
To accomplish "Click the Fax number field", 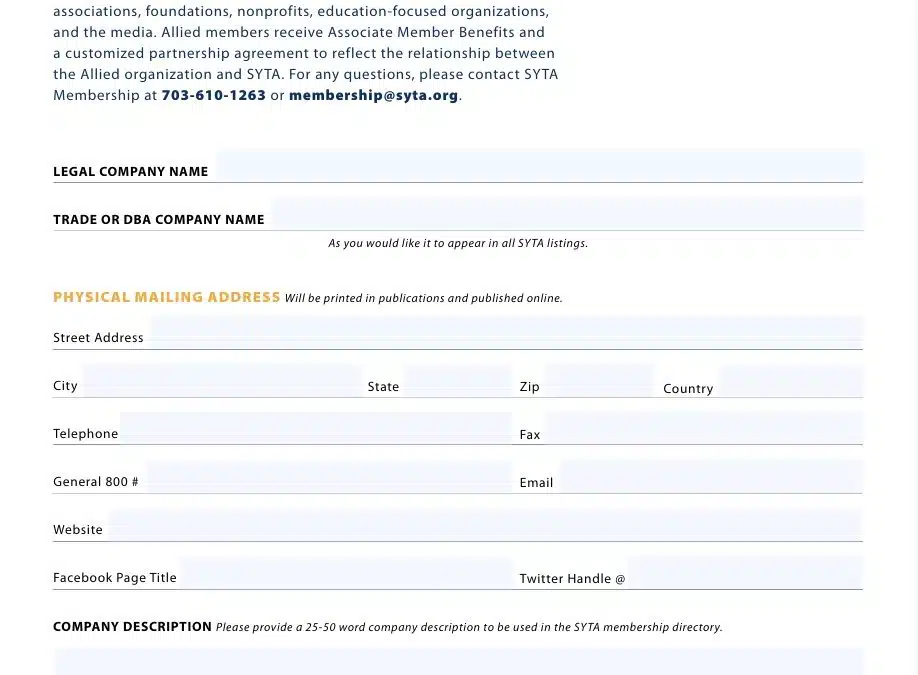I will (703, 429).
